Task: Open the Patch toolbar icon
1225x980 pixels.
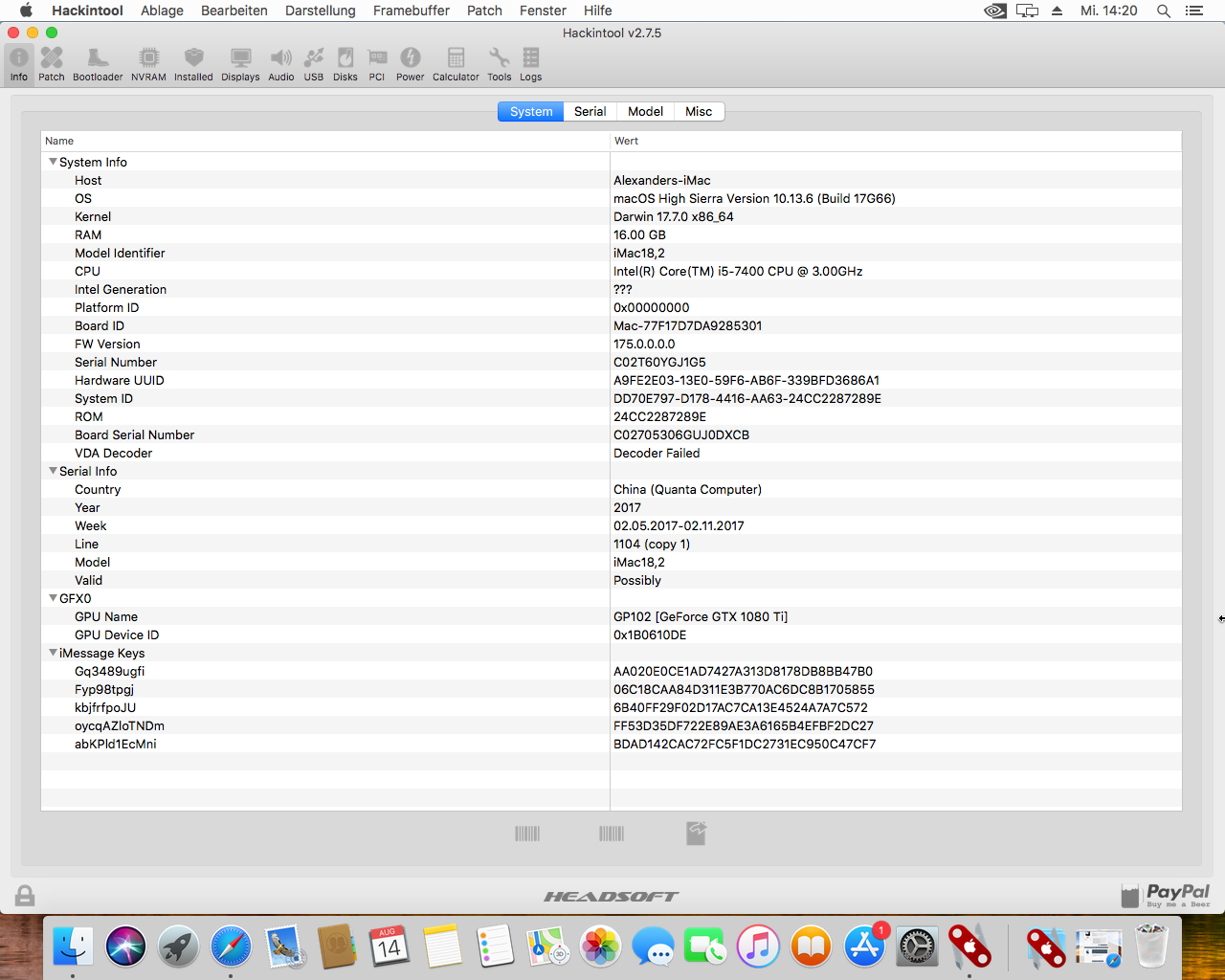Action: click(x=52, y=64)
